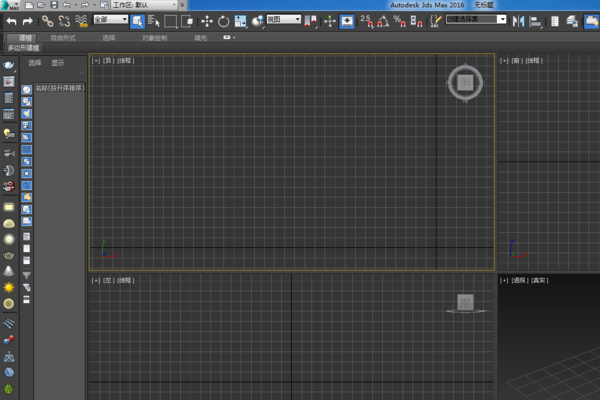Viewport: 600px width, 400px height.
Task: Click the ViewCube in top viewport
Action: point(464,83)
